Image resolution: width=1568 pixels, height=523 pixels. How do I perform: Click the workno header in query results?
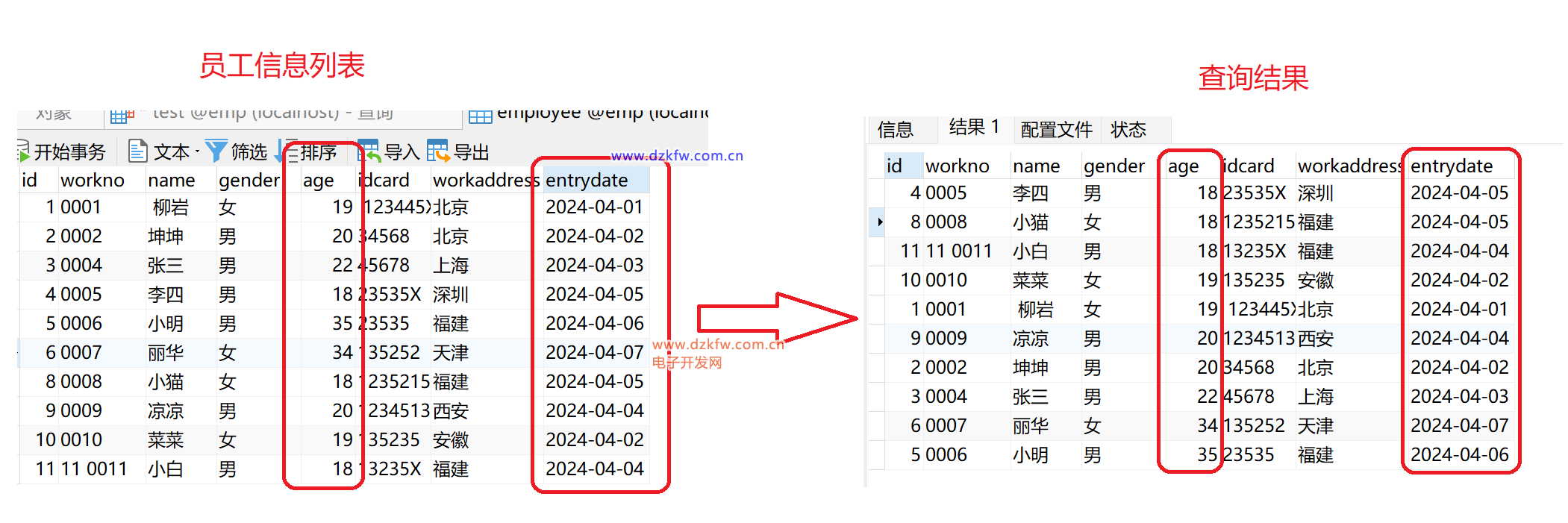[957, 166]
